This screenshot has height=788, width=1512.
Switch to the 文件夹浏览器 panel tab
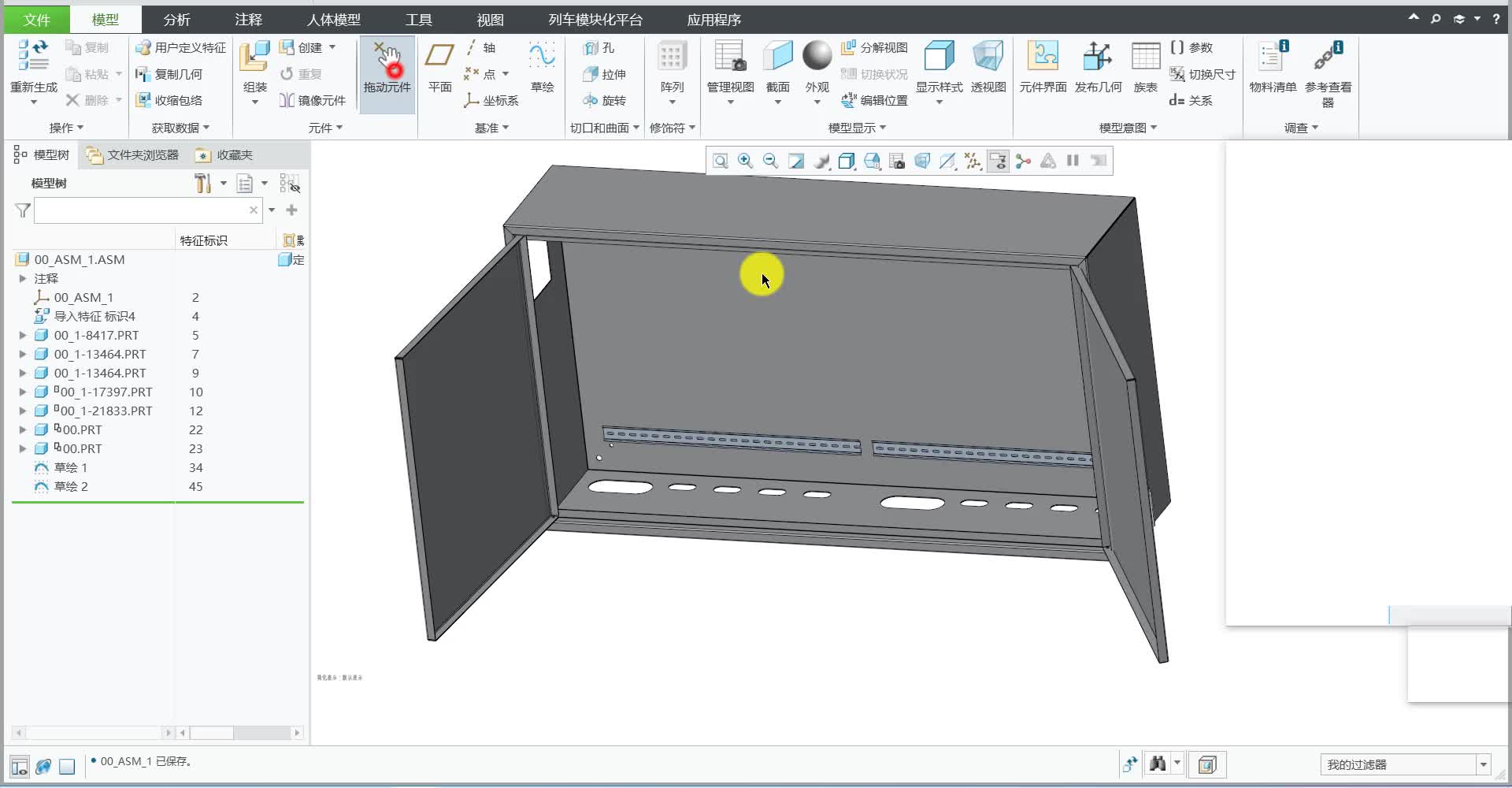tap(132, 155)
